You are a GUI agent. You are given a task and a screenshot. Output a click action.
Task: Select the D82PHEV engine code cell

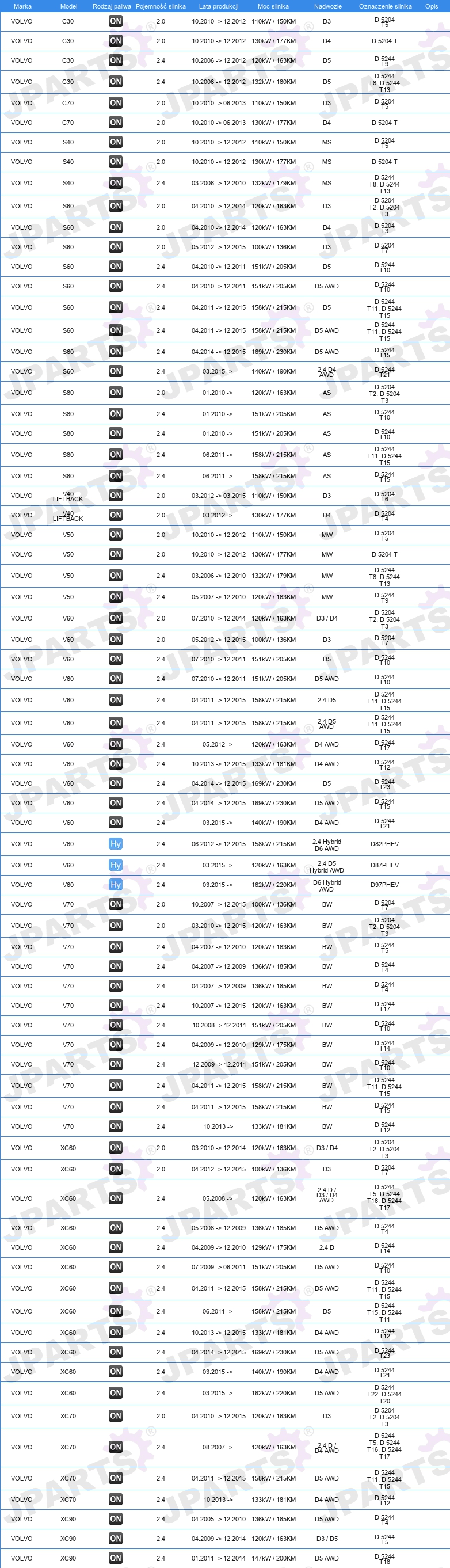coord(385,844)
